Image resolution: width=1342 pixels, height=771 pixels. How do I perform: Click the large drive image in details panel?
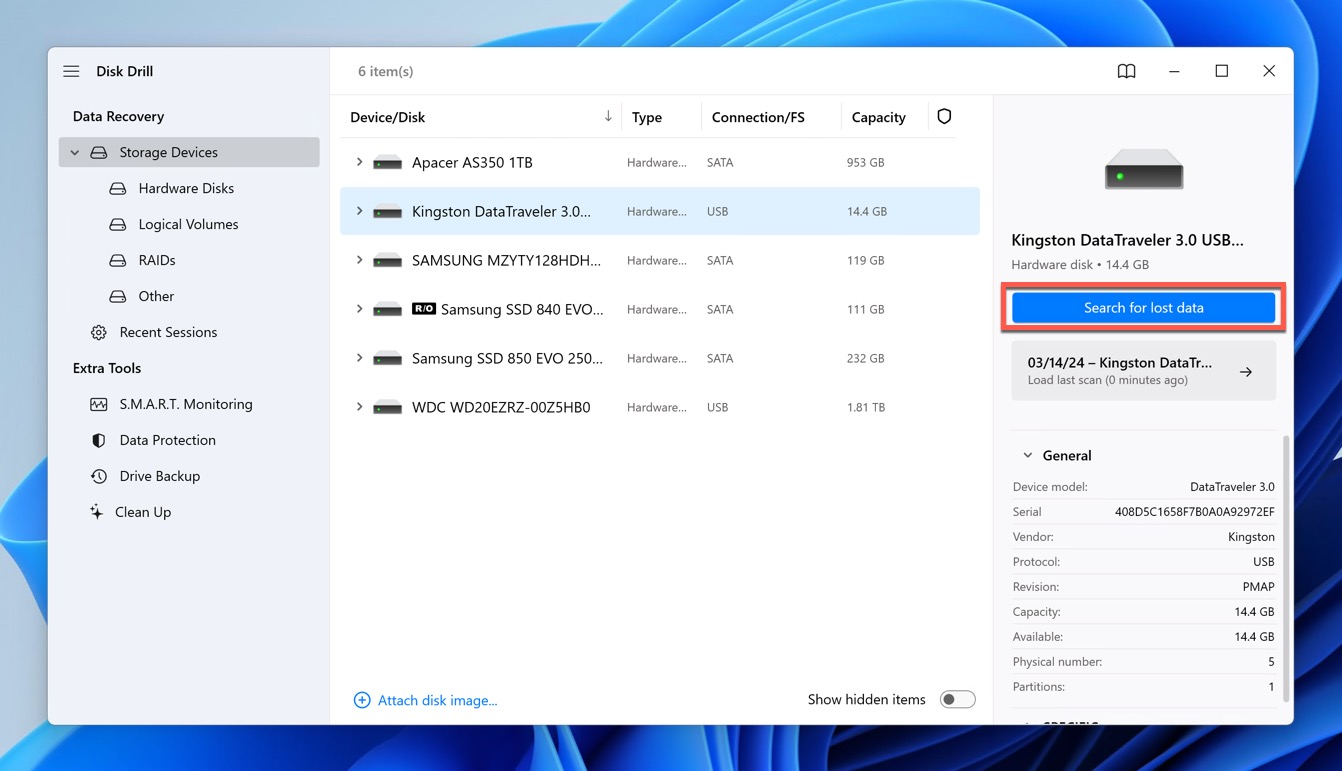pyautogui.click(x=1144, y=169)
